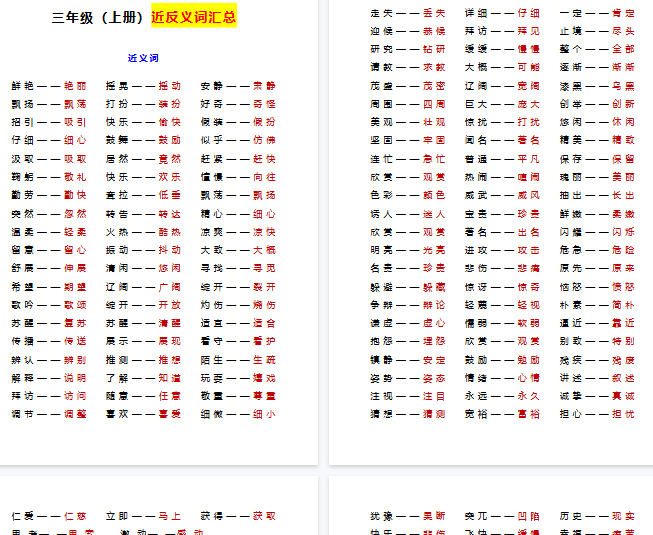Select the pair 勤劳——勤快

coord(49,195)
